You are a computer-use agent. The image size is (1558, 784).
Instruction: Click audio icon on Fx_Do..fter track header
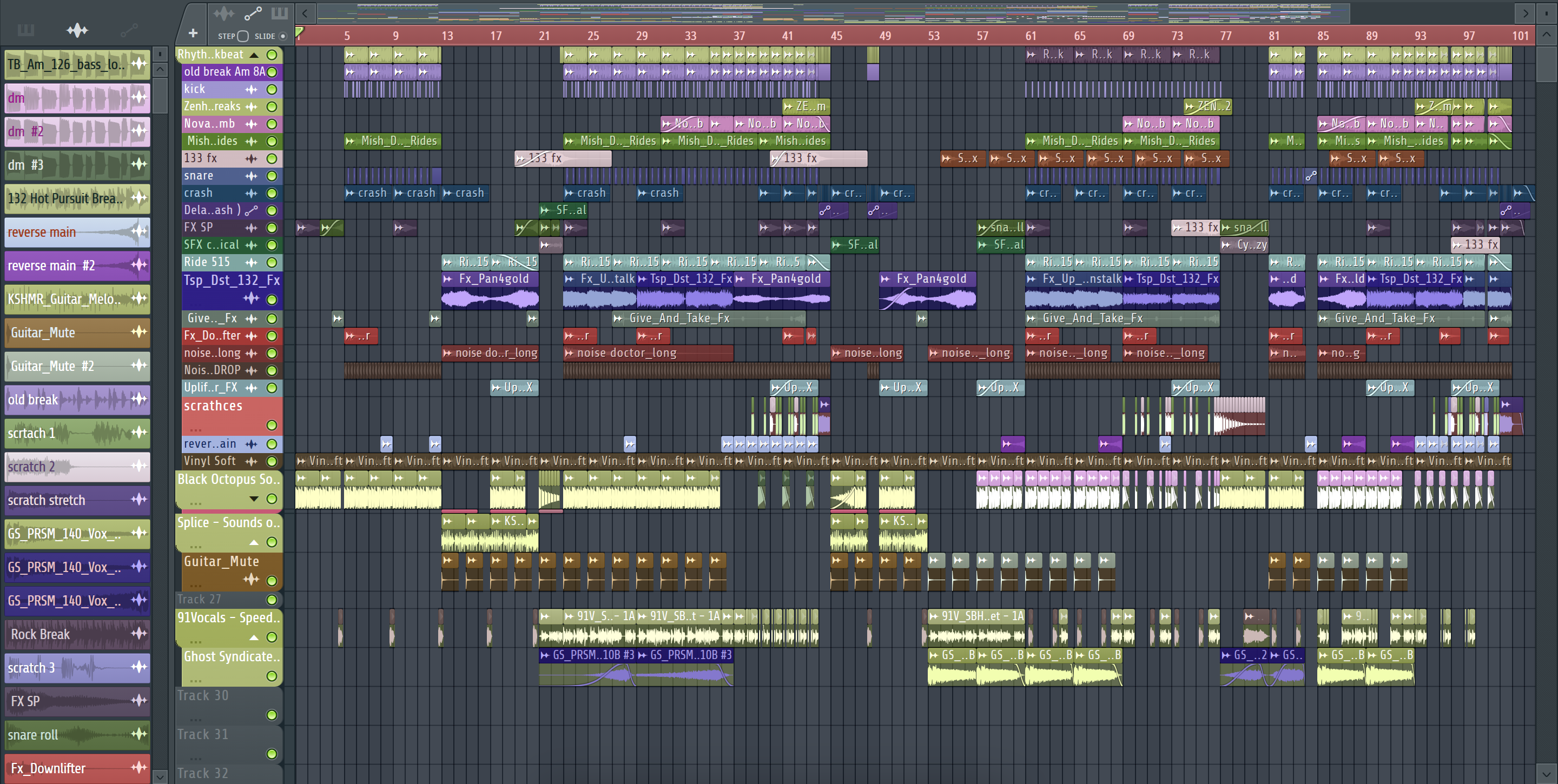pyautogui.click(x=251, y=336)
